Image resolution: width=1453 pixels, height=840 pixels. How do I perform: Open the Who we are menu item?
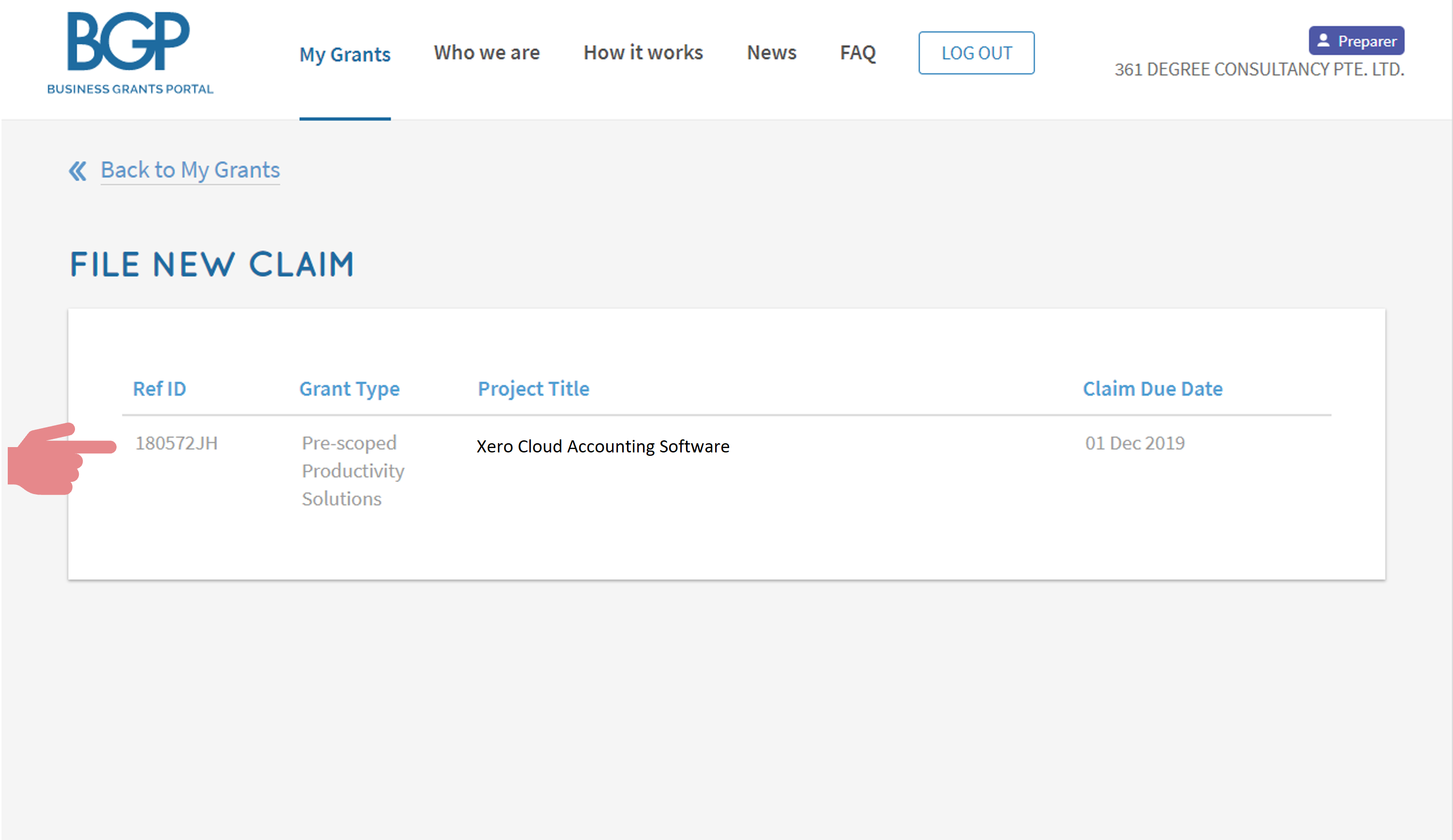(487, 51)
